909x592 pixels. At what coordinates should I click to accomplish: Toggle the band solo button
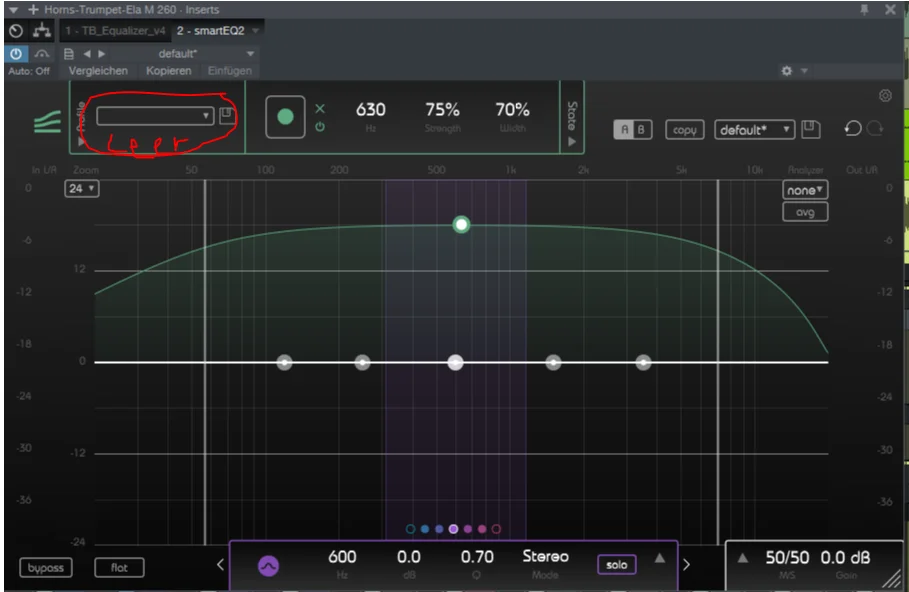617,565
